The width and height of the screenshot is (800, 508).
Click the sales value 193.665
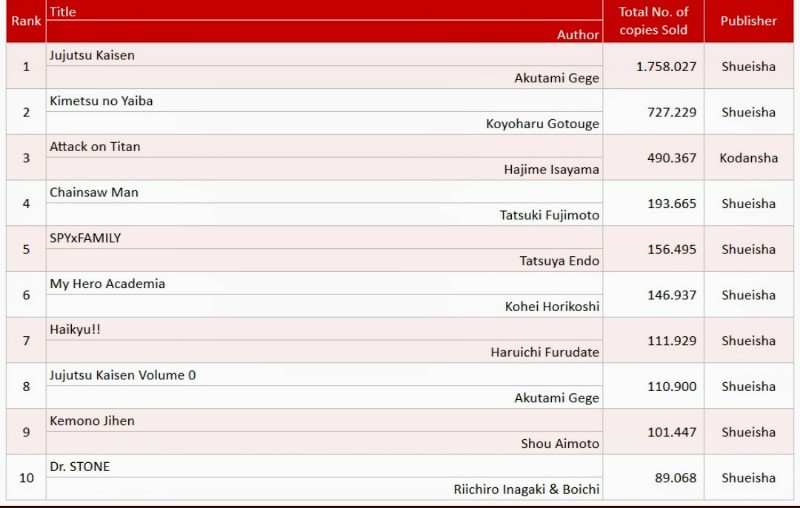[x=672, y=204]
